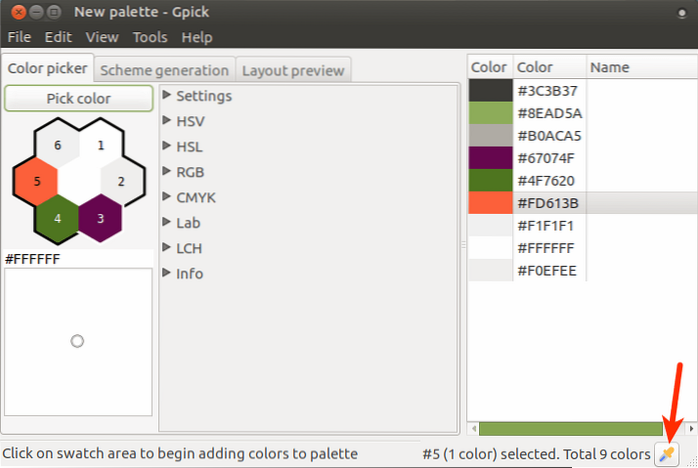Select orange hexagon swatch number 5

coord(37,182)
